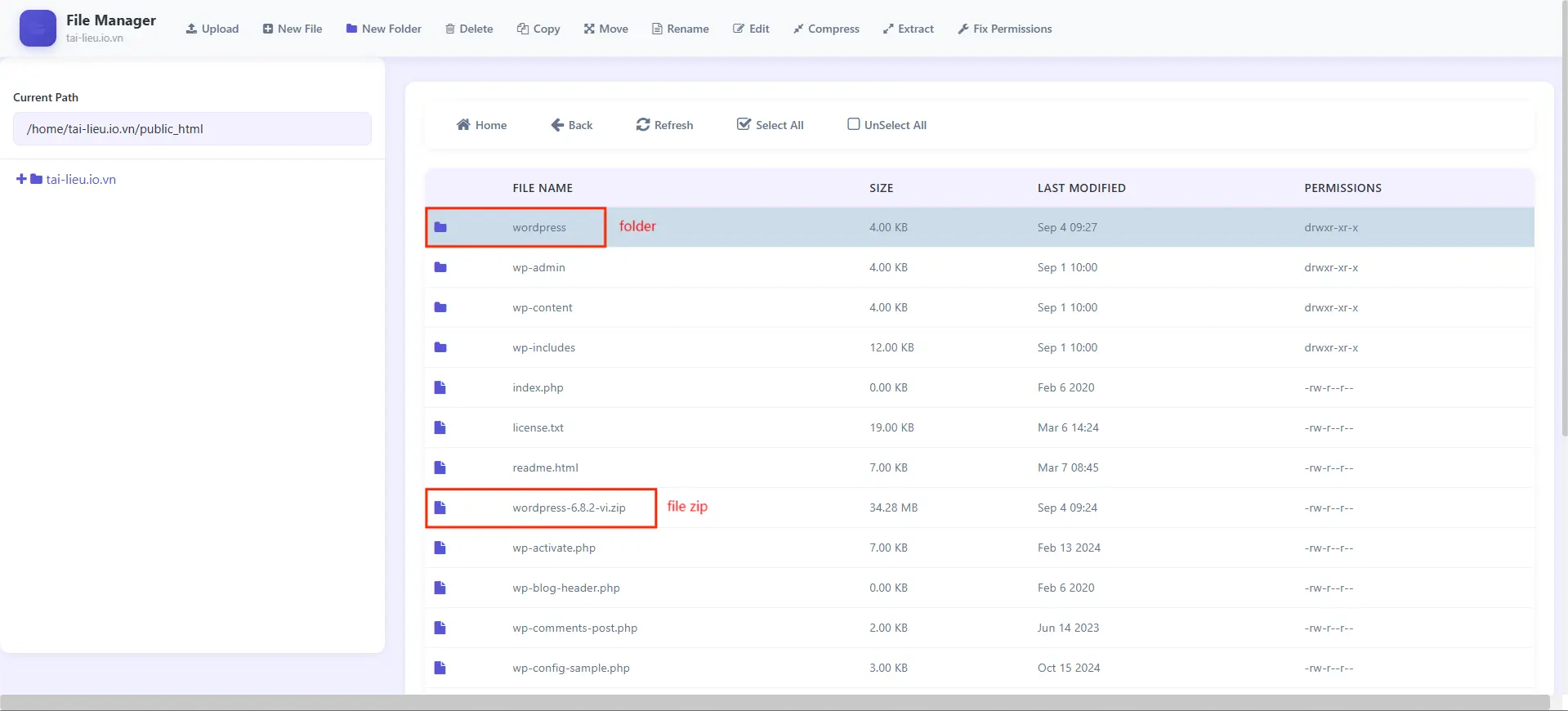1568x711 pixels.
Task: Click the Extract toolbar button
Action: coord(909,29)
